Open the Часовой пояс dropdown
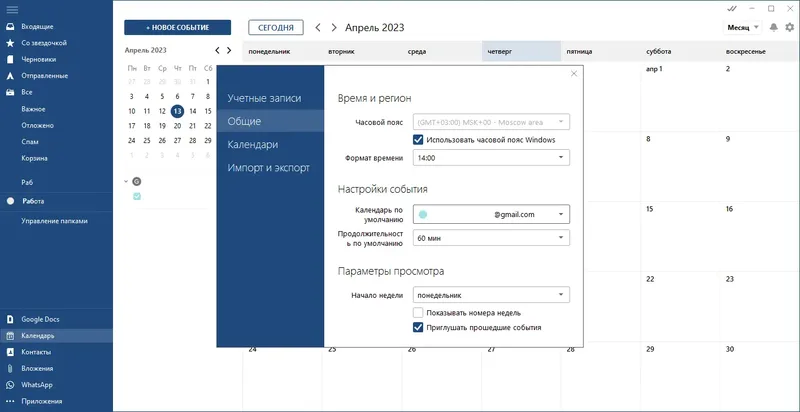Image resolution: width=800 pixels, height=412 pixels. (491, 122)
